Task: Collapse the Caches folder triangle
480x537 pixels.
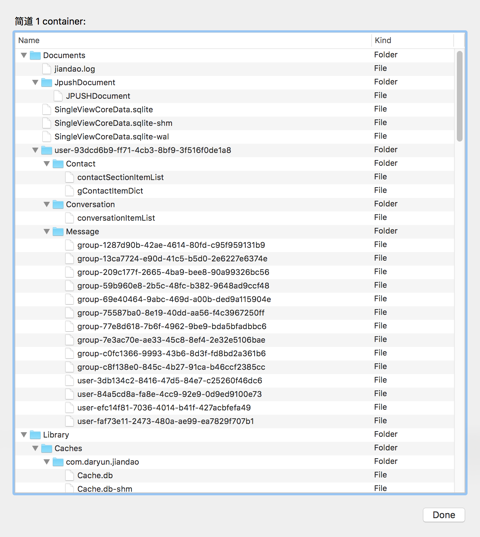Action: click(35, 448)
